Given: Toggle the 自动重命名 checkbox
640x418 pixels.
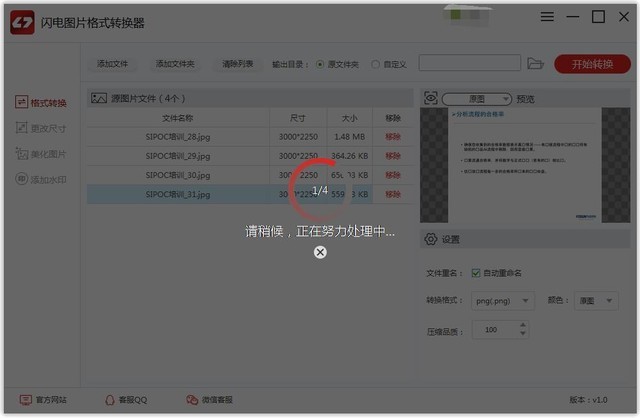Looking at the screenshot, I should tap(476, 273).
